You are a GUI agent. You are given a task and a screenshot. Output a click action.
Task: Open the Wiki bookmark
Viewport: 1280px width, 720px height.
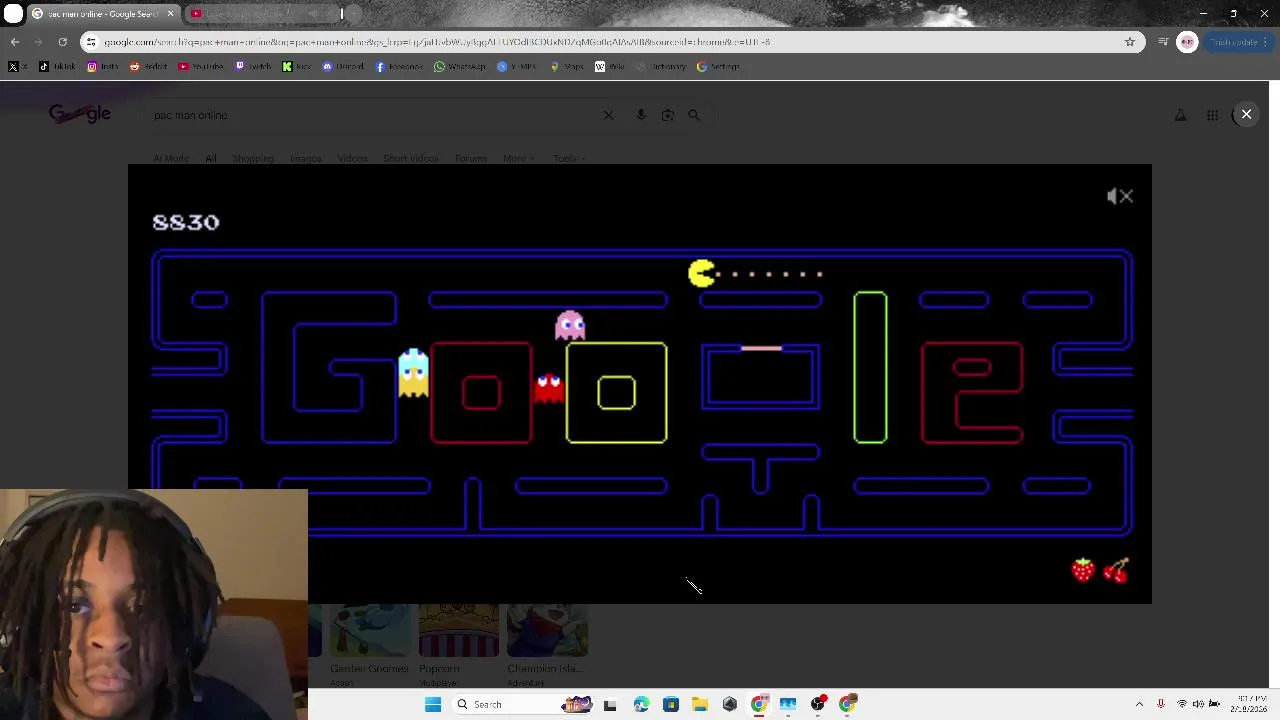609,67
